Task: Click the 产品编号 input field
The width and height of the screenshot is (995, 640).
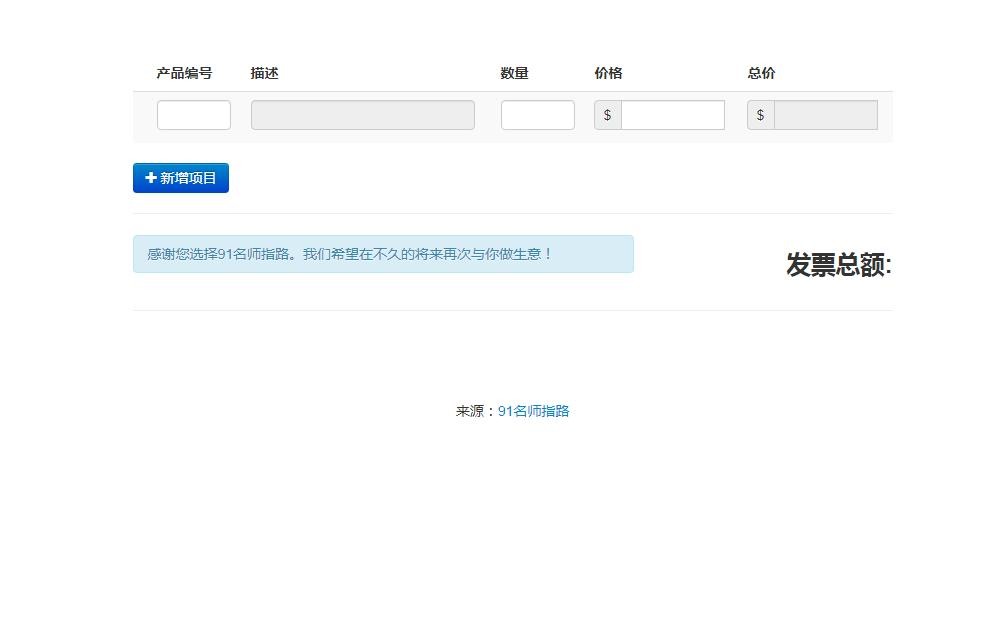Action: 194,115
